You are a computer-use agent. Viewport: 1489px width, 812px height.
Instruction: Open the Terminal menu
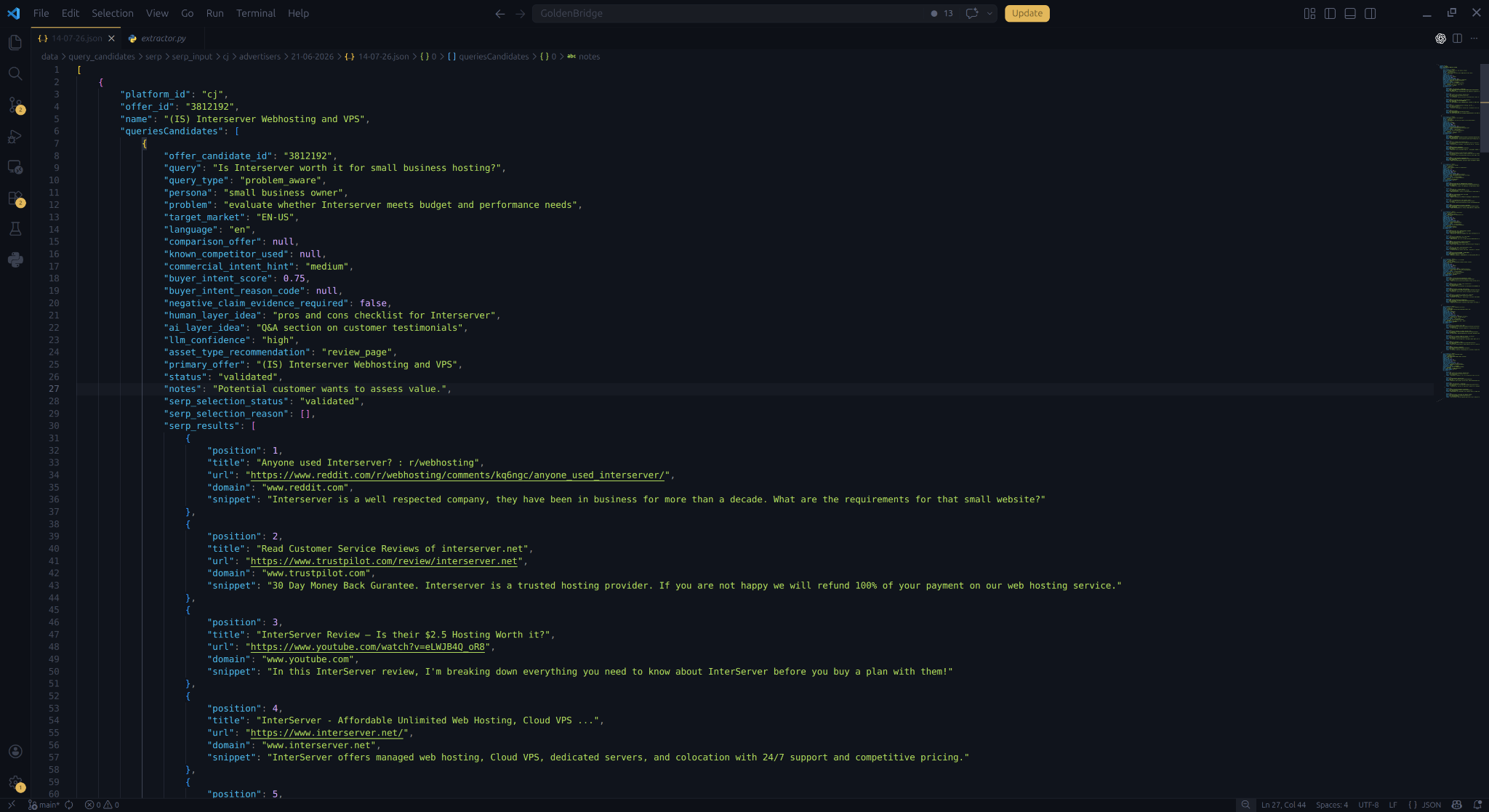tap(255, 13)
